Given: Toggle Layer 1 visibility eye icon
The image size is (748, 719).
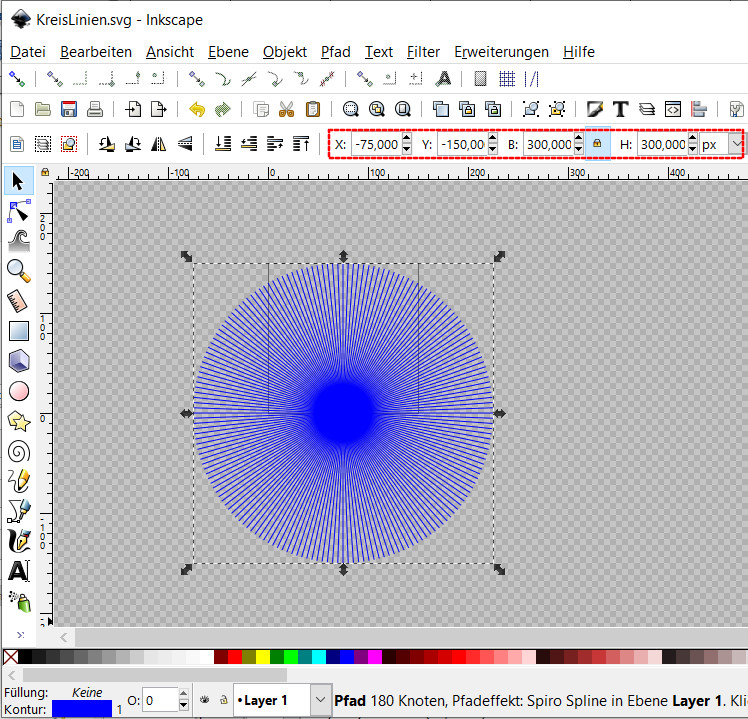Looking at the screenshot, I should click(x=204, y=700).
